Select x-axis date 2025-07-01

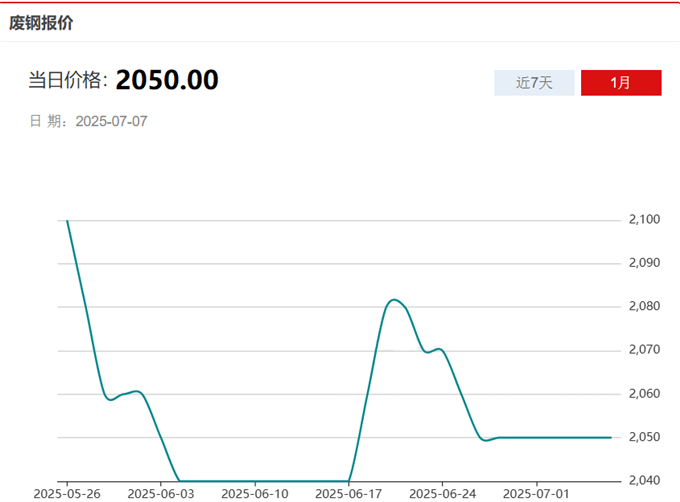(537, 493)
